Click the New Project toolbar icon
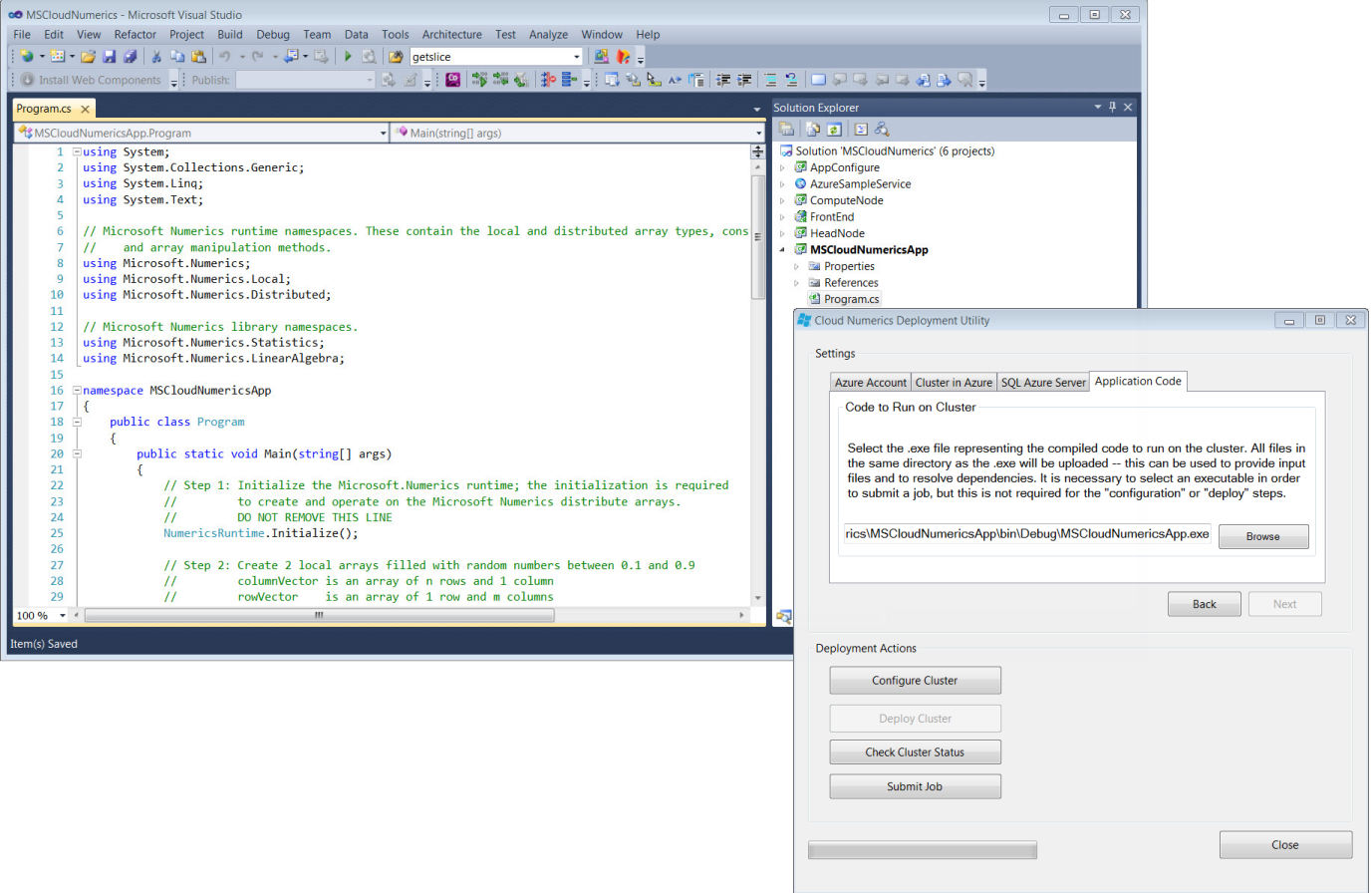Viewport: 1372px width, 893px height. pyautogui.click(x=27, y=57)
